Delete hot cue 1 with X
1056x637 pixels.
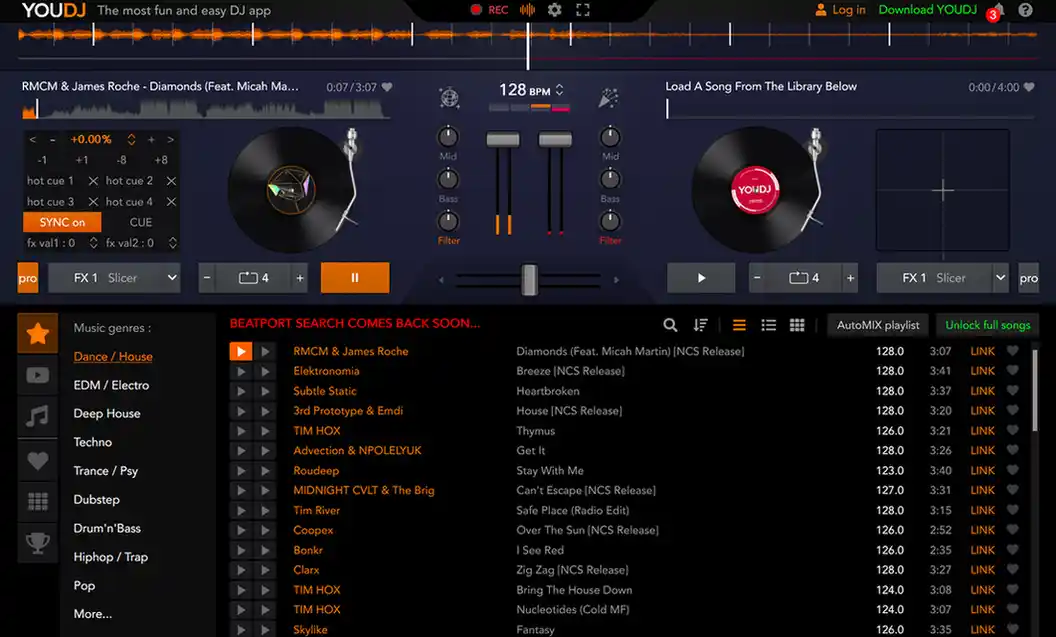pyautogui.click(x=93, y=181)
